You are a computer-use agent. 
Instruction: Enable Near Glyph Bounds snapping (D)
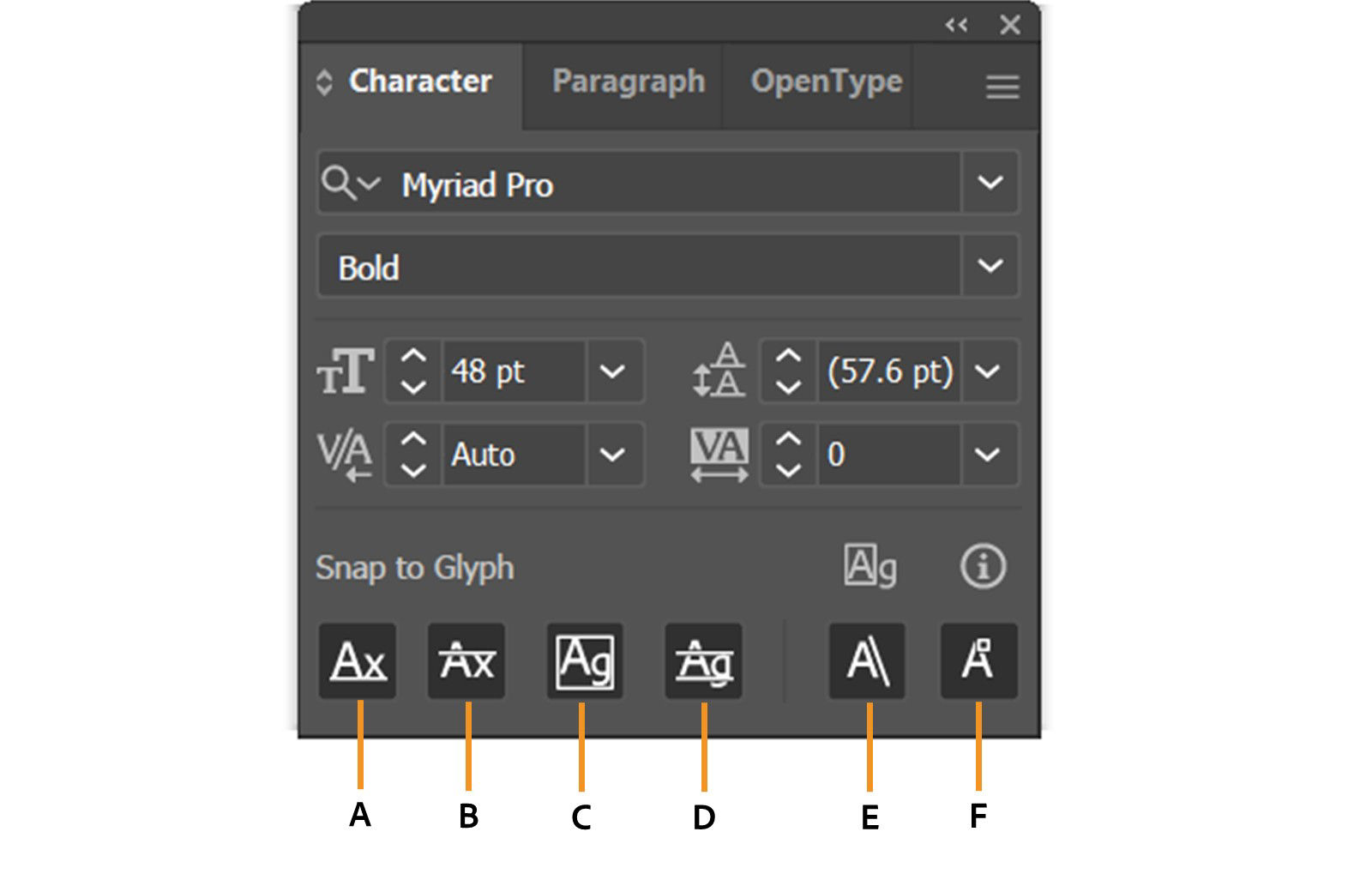(705, 660)
